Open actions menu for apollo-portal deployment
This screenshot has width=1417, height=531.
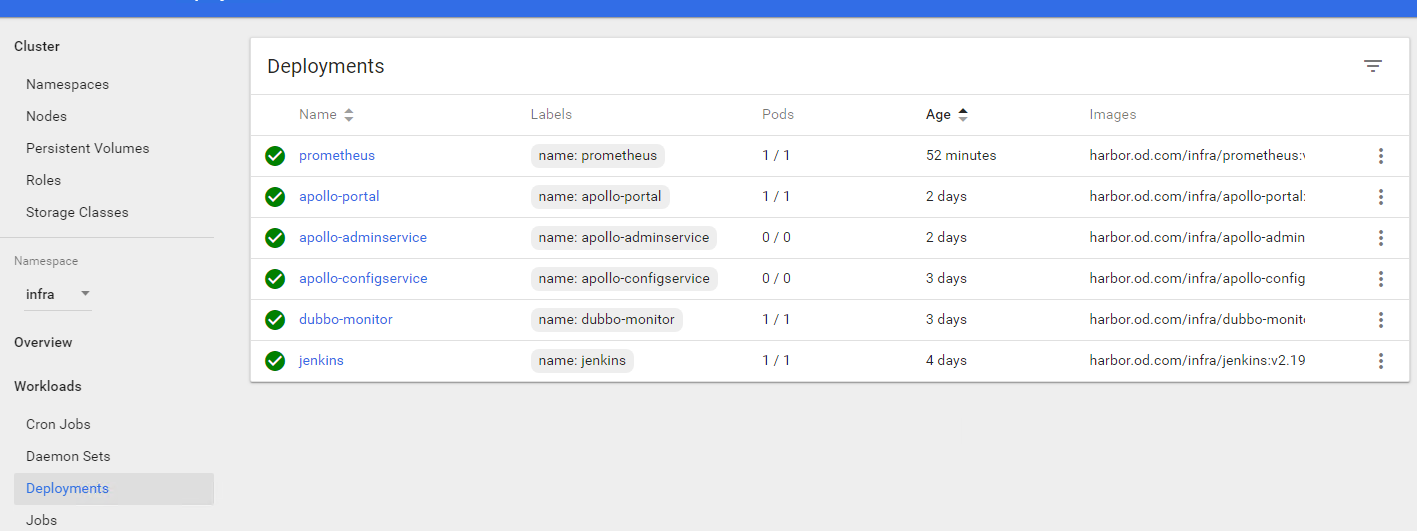(1380, 197)
